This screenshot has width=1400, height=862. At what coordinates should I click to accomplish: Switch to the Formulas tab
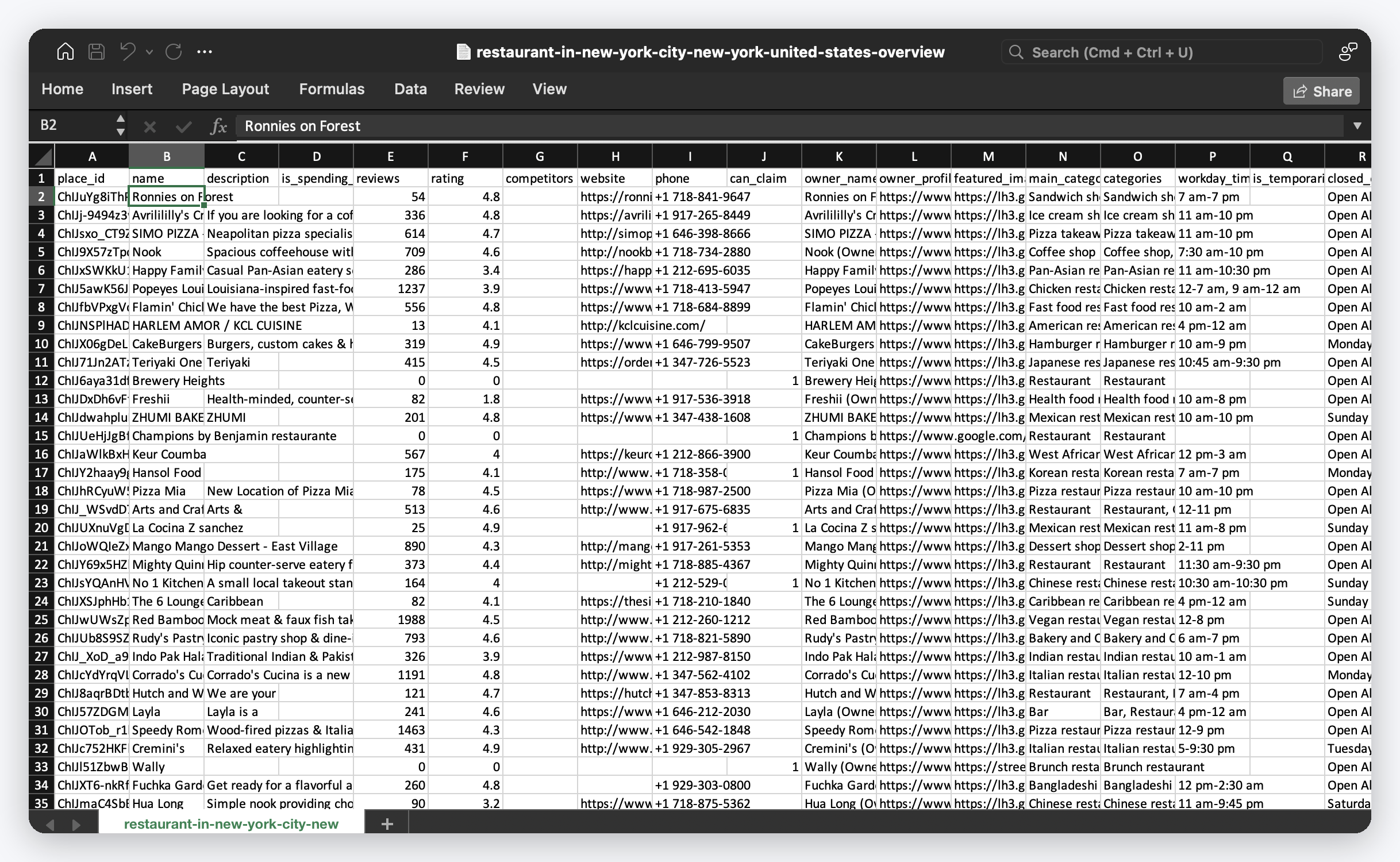(x=332, y=89)
